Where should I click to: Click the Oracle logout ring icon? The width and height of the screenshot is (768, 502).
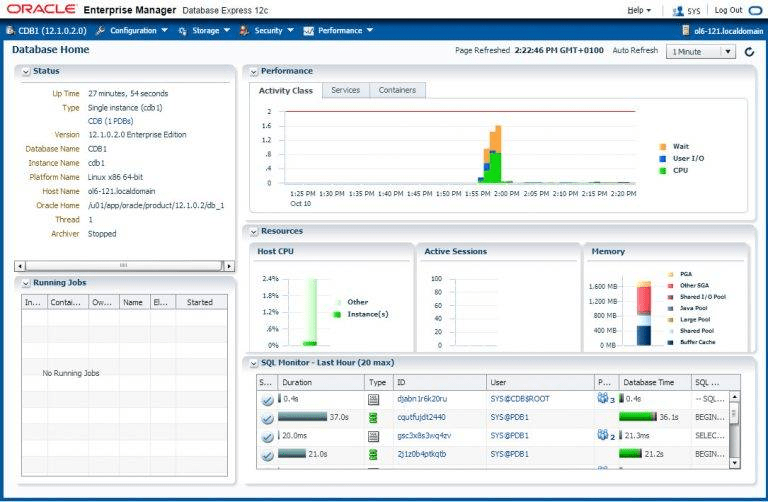click(x=752, y=10)
